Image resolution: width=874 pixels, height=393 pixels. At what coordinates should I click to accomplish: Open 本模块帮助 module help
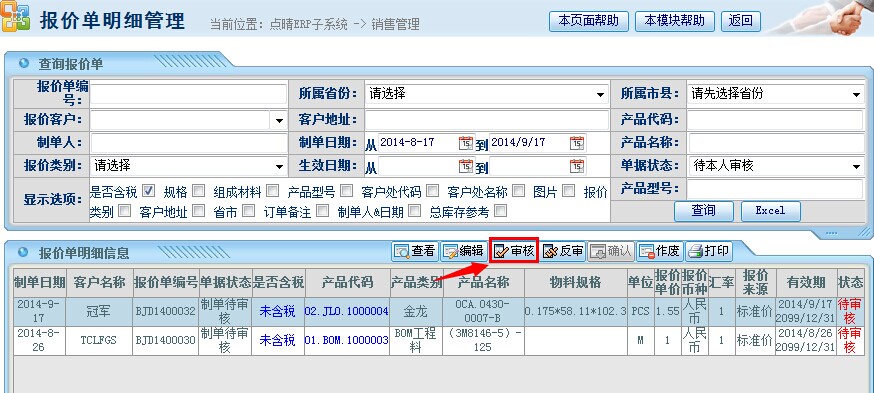point(675,22)
